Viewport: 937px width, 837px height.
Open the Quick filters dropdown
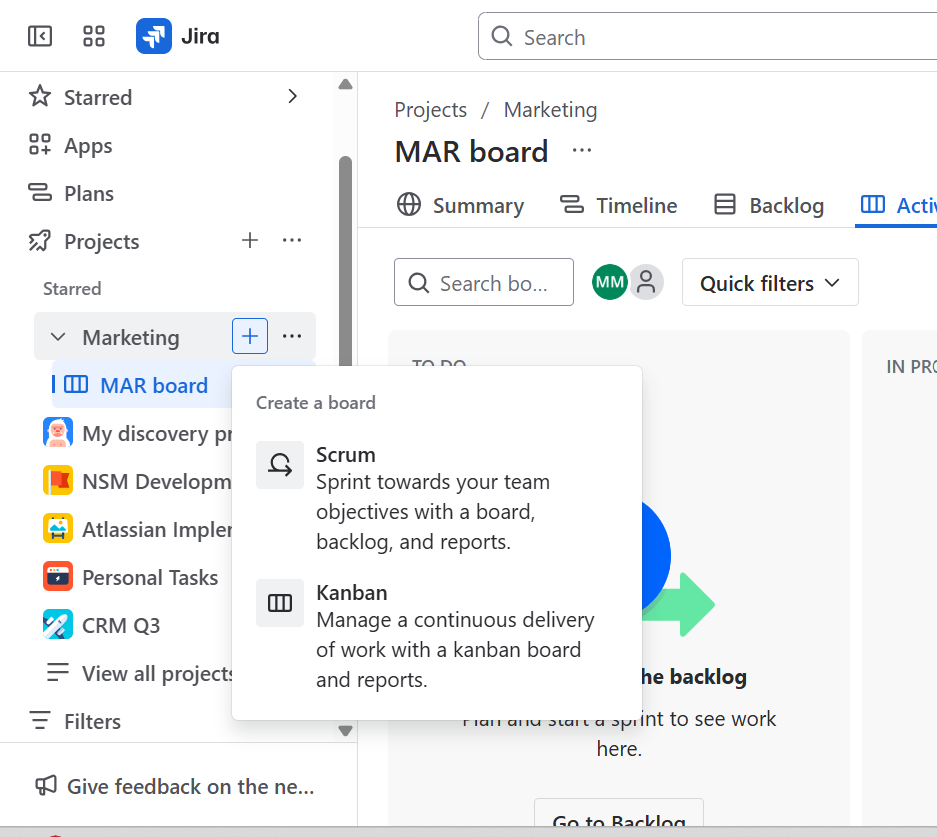(770, 283)
